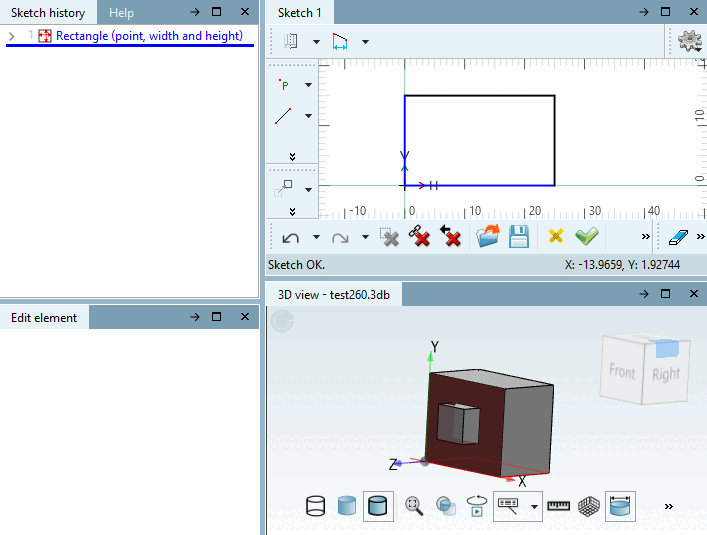Click the delete constraints icon with red X

(419, 236)
